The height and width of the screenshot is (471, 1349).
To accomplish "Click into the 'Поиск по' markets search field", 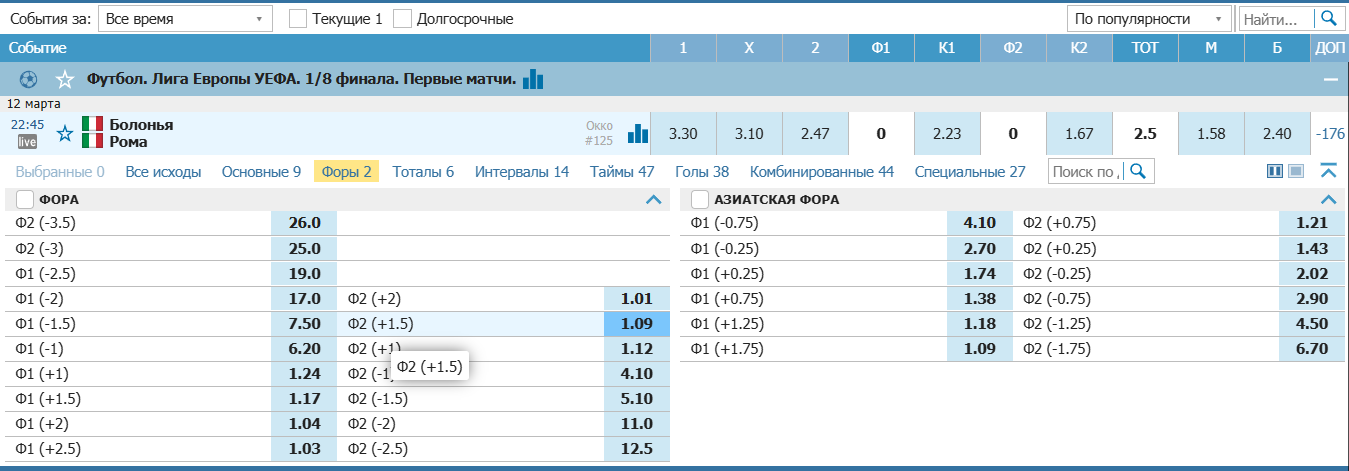I will (x=1087, y=172).
